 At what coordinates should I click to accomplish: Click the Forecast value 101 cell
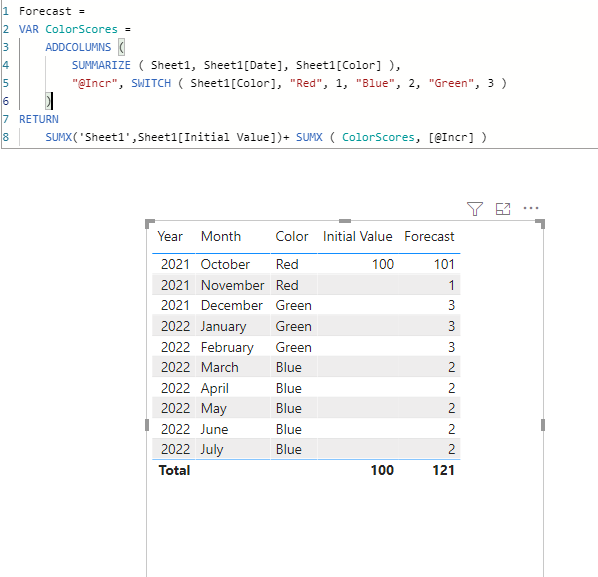(444, 264)
